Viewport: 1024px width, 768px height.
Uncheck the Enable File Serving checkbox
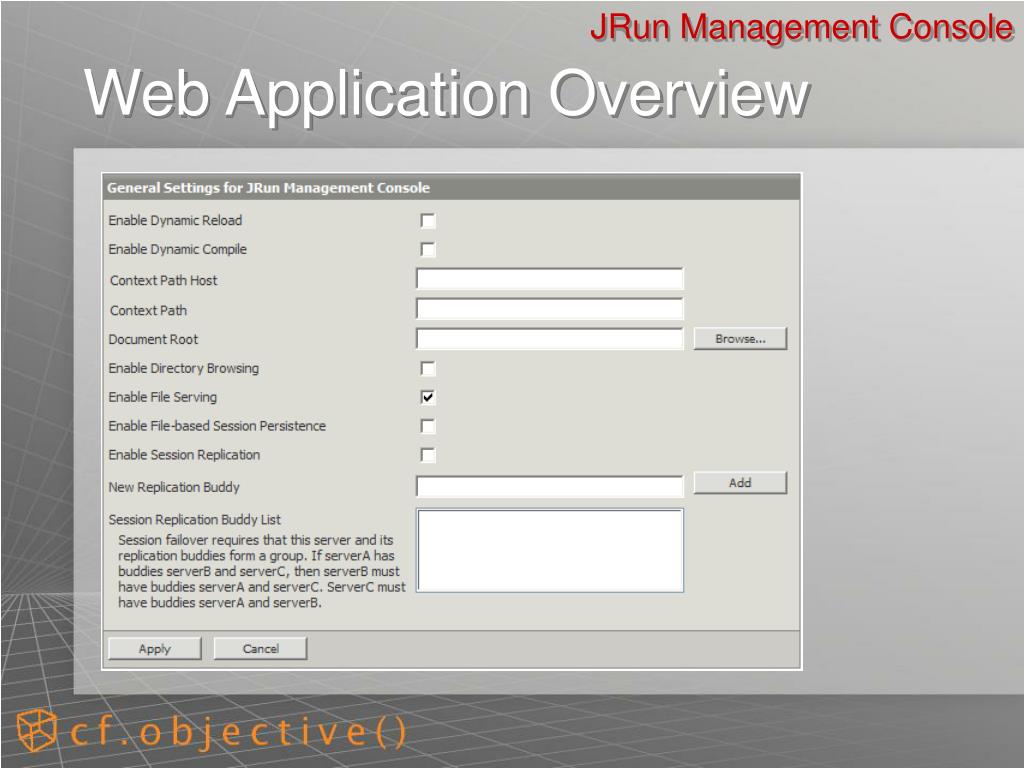click(428, 397)
